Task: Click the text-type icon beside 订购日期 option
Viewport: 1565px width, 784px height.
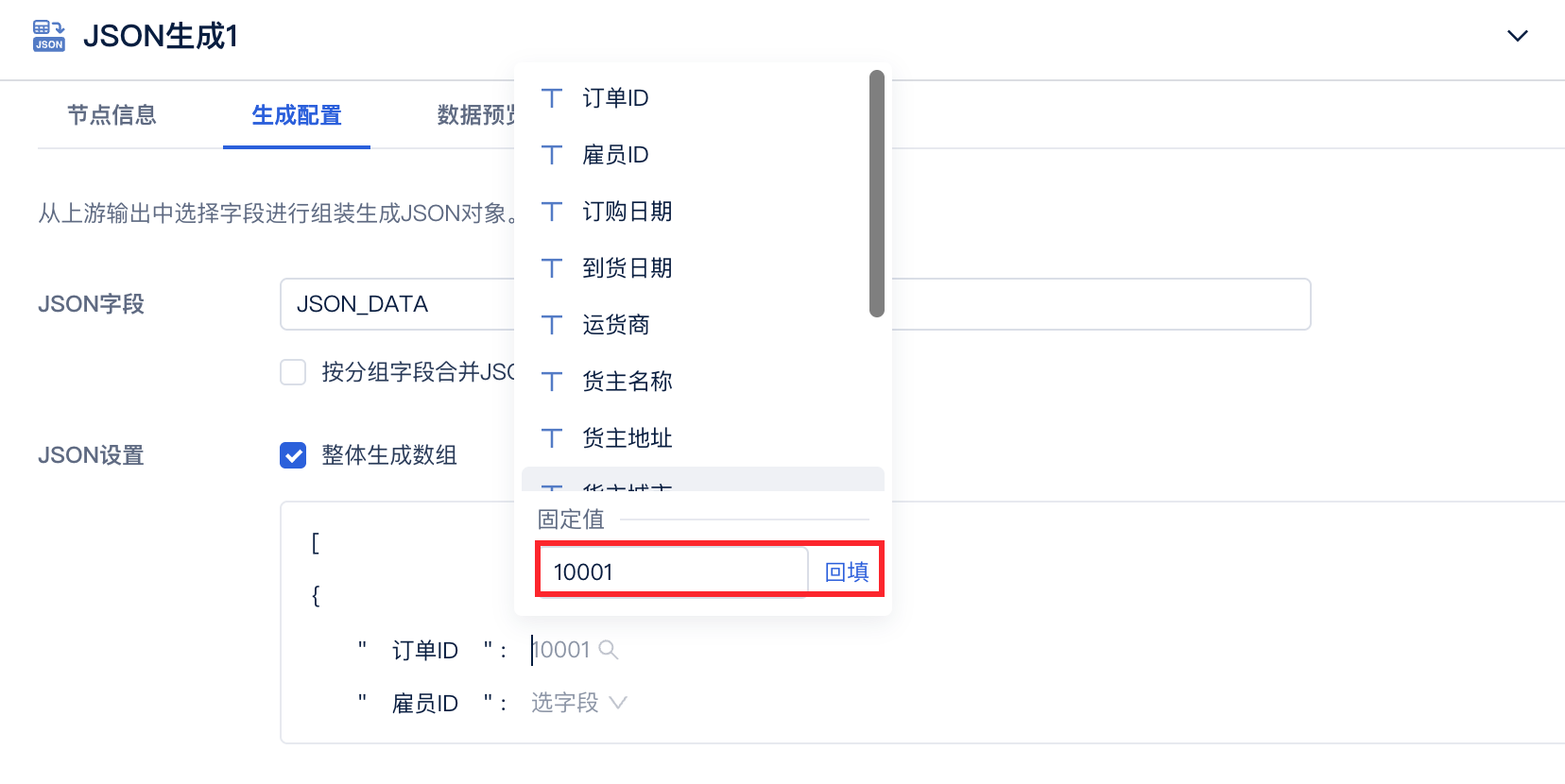Action: click(552, 212)
